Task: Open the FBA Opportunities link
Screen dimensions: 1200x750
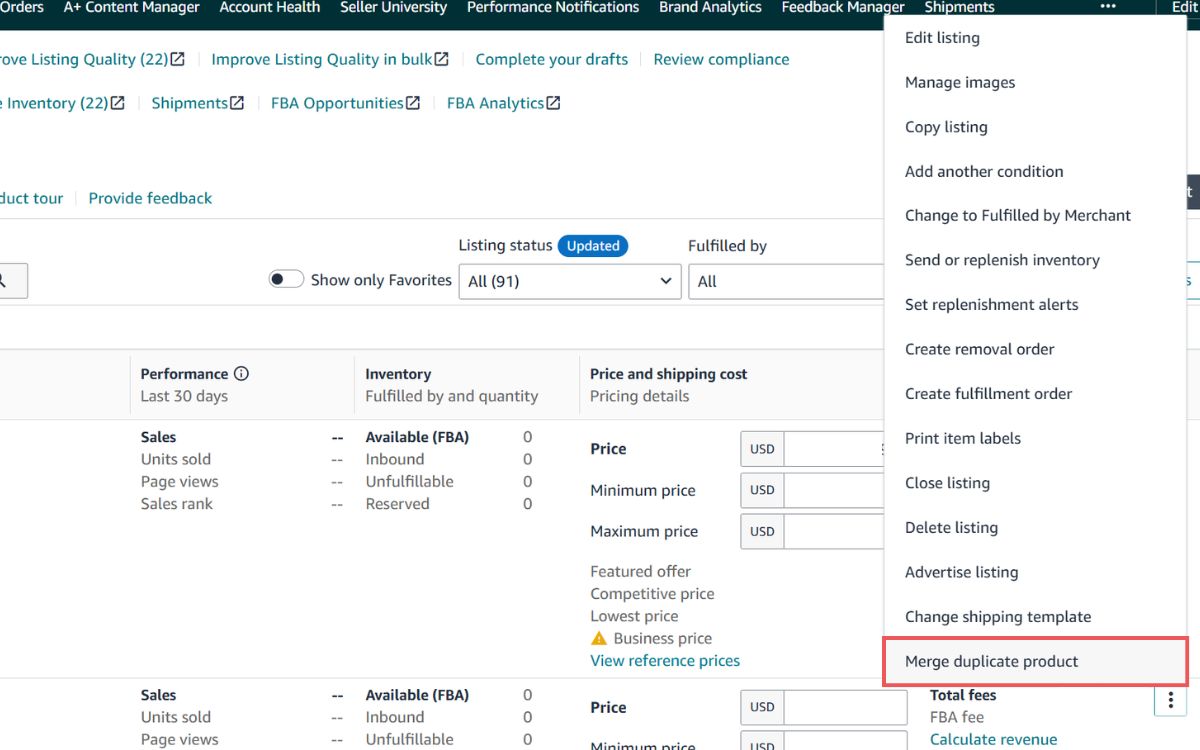Action: [337, 103]
